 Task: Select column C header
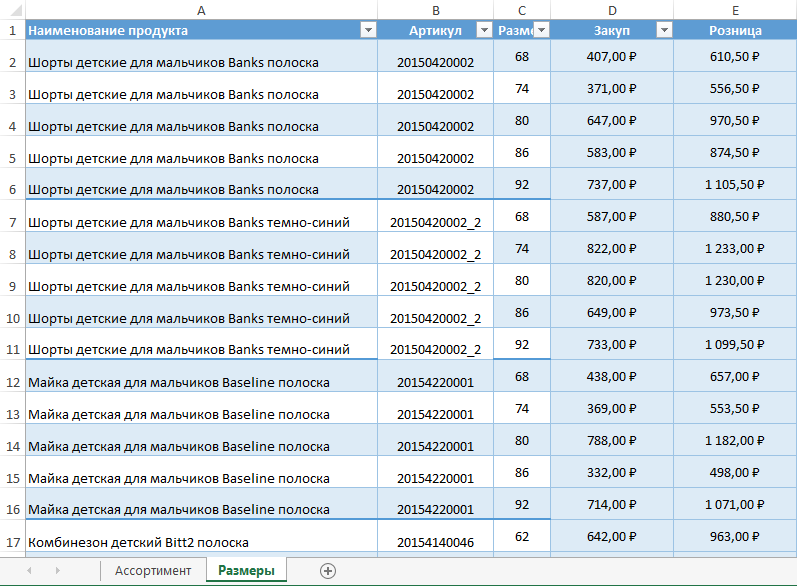pyautogui.click(x=522, y=10)
